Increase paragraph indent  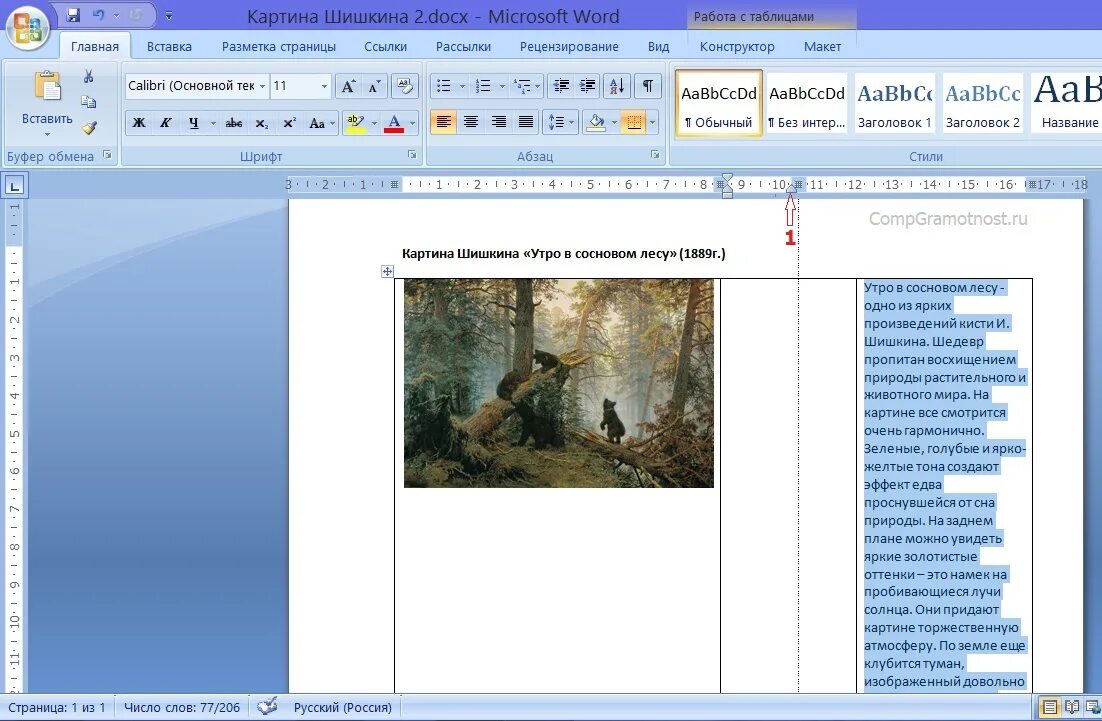click(588, 86)
